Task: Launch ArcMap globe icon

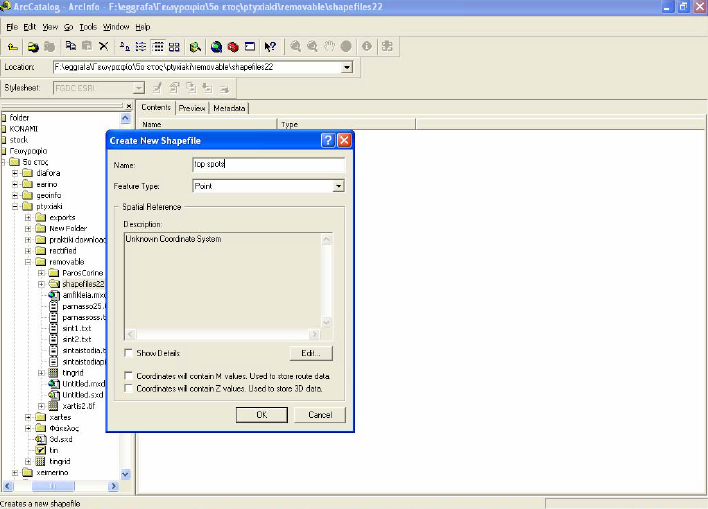Action: tap(216, 47)
